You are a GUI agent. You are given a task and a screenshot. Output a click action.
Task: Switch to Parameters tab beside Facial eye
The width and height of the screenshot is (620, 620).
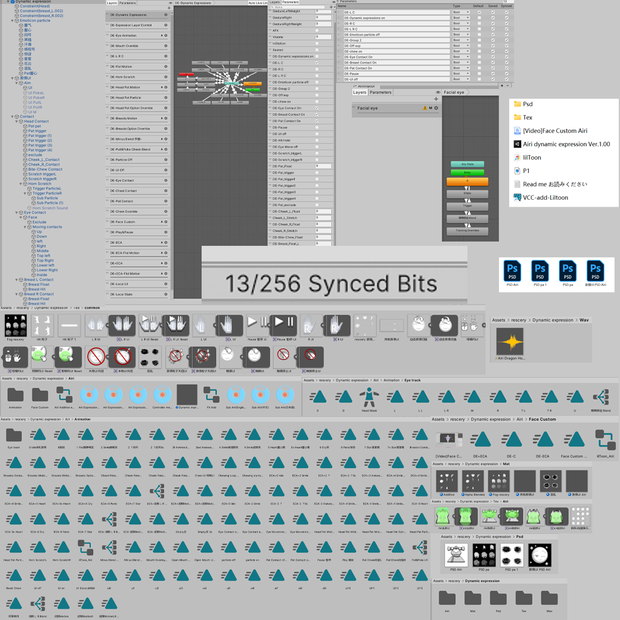(x=380, y=92)
